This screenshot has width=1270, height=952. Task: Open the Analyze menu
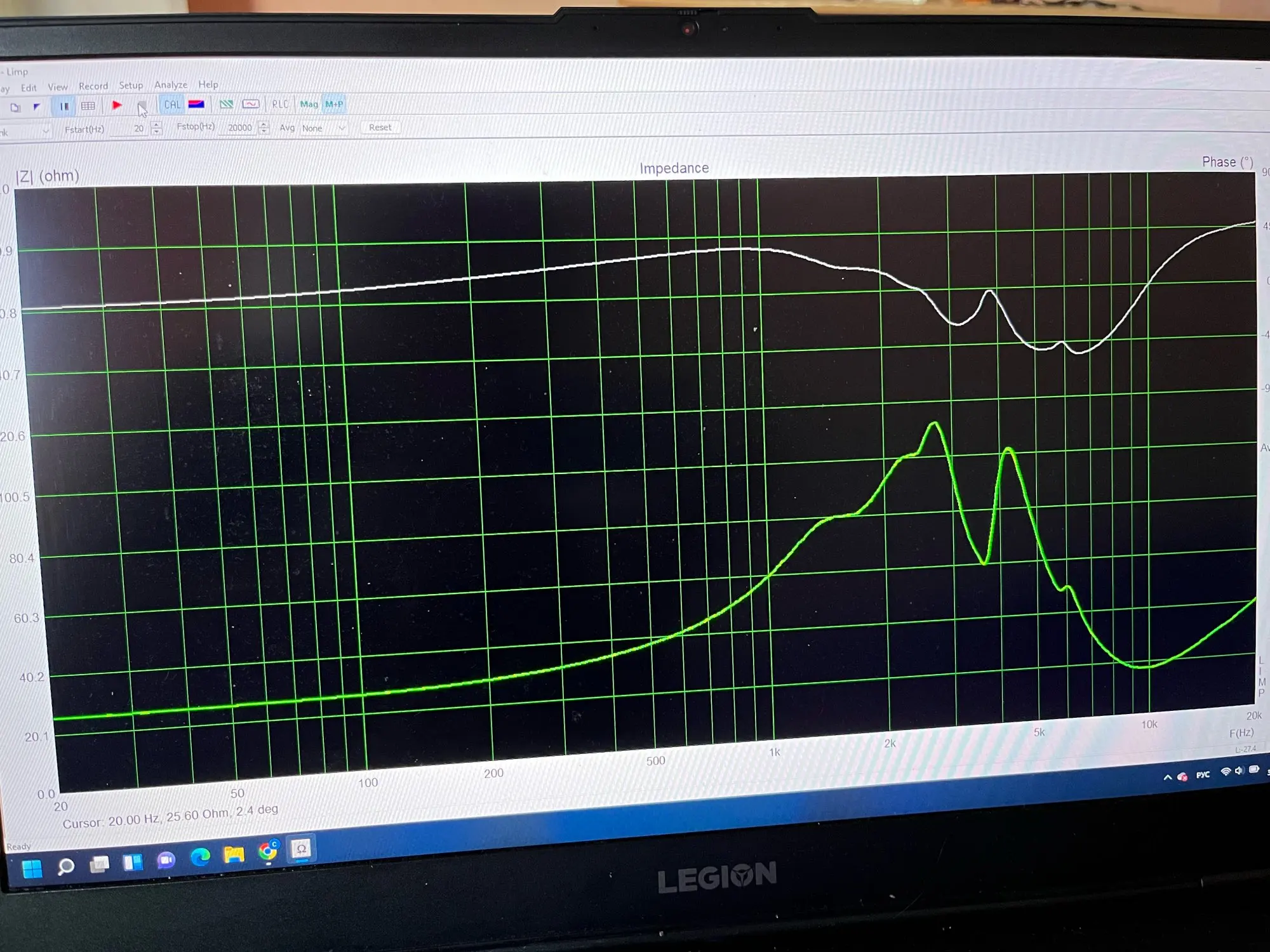170,84
